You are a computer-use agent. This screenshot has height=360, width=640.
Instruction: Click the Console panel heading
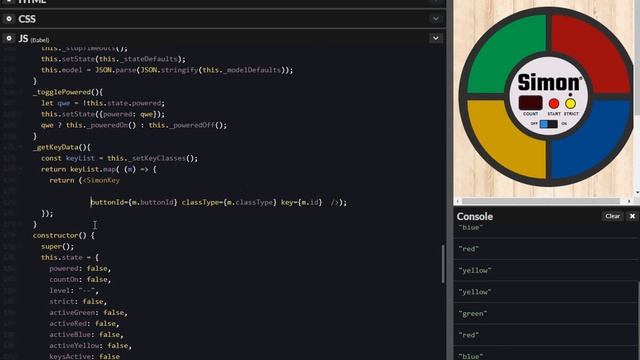pyautogui.click(x=475, y=216)
